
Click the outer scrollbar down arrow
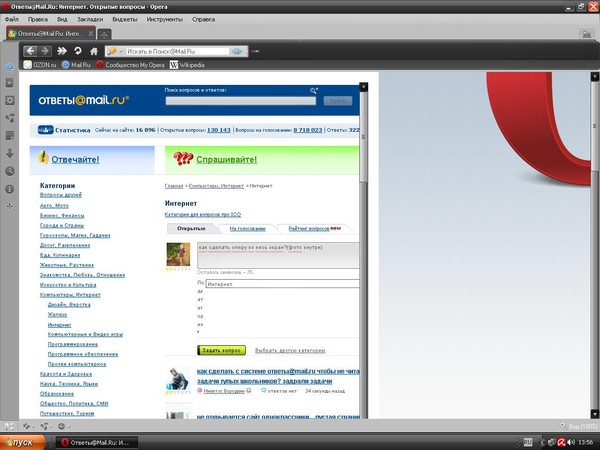594,414
